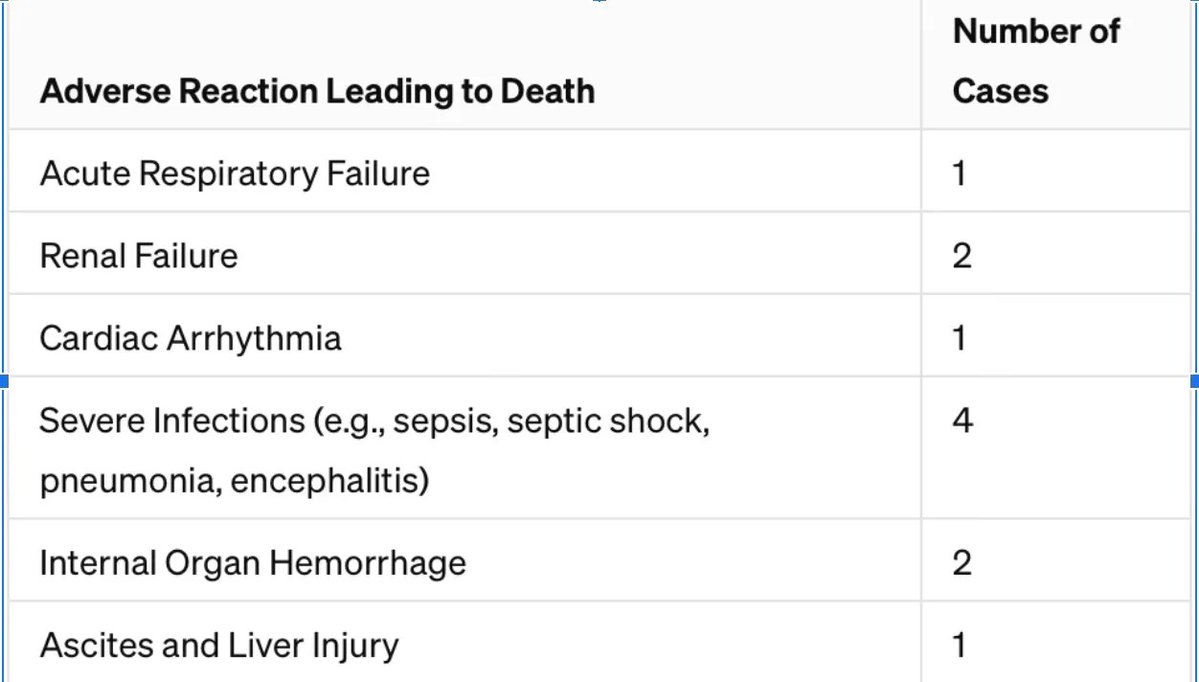This screenshot has height=682, width=1199.
Task: Select the case count for Cardiac Arrhythmia
Action: pos(960,338)
